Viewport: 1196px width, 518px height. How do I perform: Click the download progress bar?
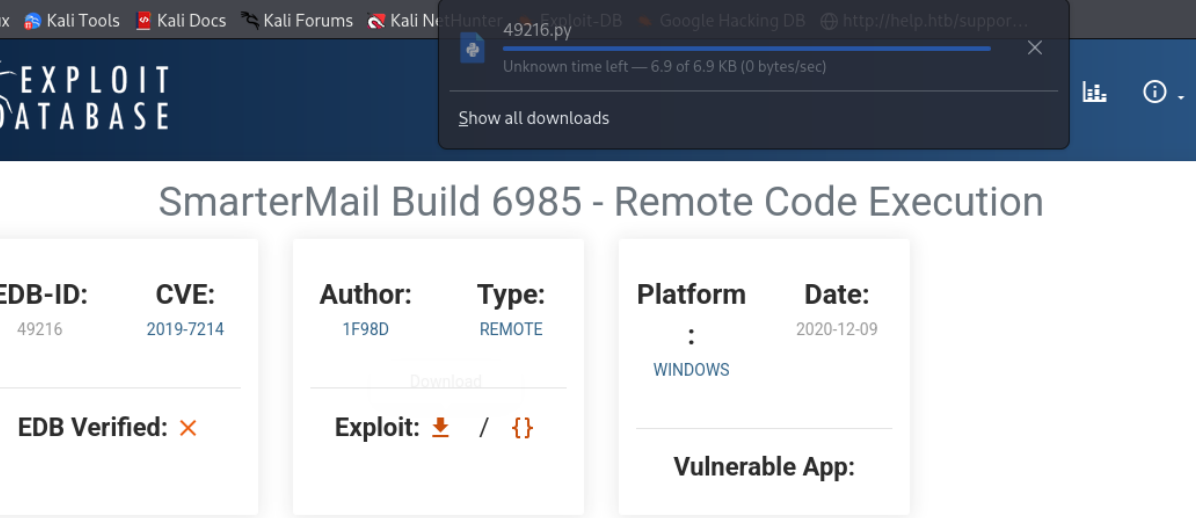point(746,48)
